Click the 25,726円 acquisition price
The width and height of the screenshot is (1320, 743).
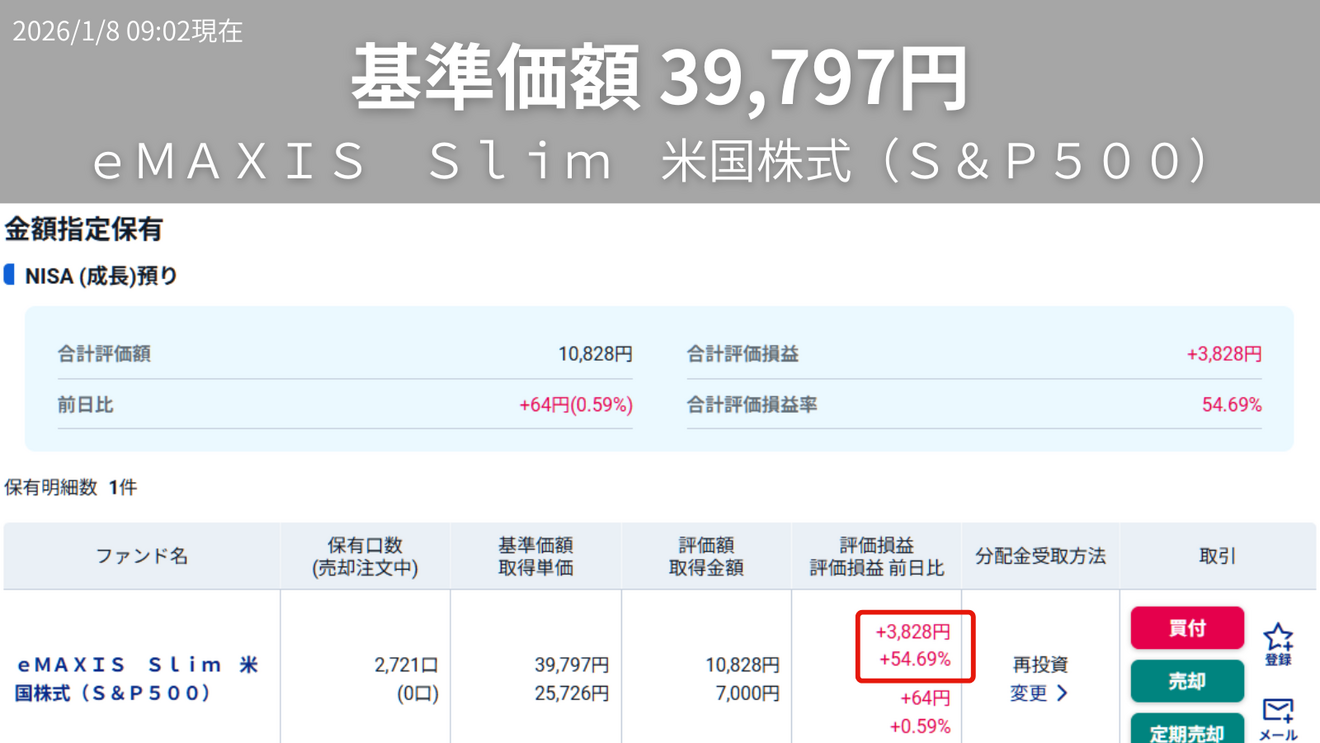coord(572,693)
